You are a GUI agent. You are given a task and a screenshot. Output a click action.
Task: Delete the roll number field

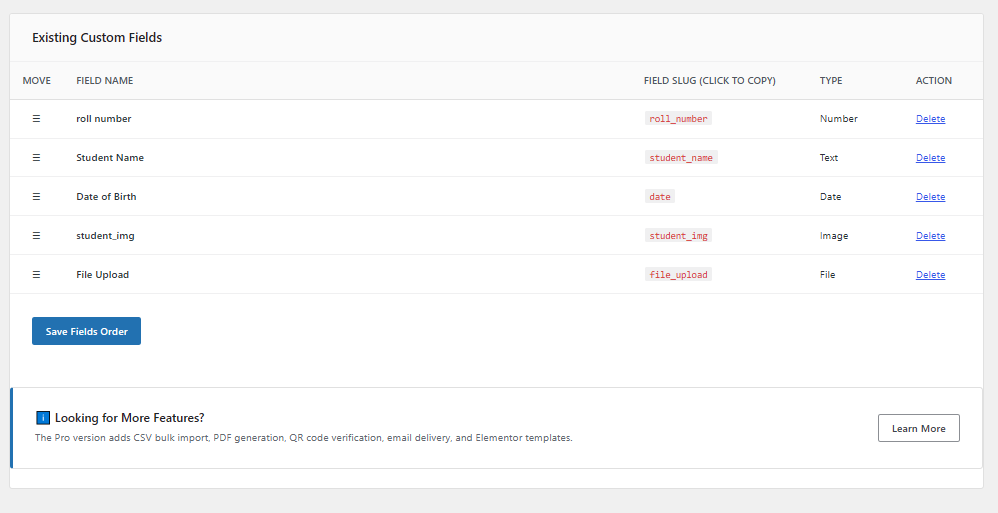[x=930, y=118]
